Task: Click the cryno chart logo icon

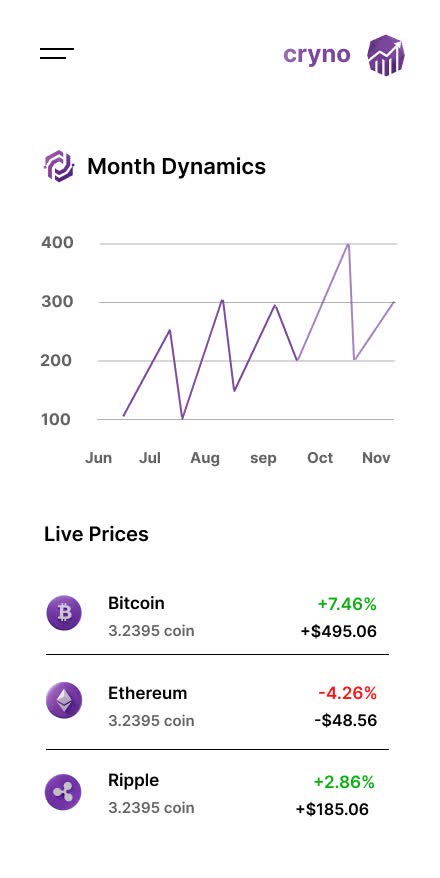Action: point(386,54)
